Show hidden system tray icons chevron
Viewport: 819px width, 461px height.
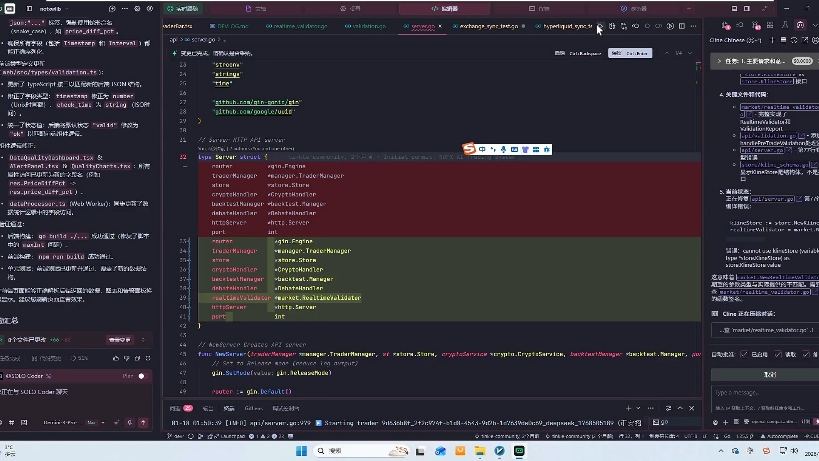click(x=721, y=451)
